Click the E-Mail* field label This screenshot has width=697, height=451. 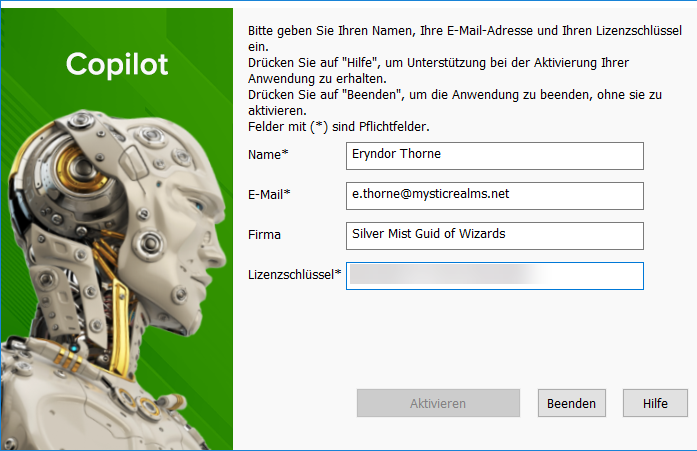click(x=269, y=194)
